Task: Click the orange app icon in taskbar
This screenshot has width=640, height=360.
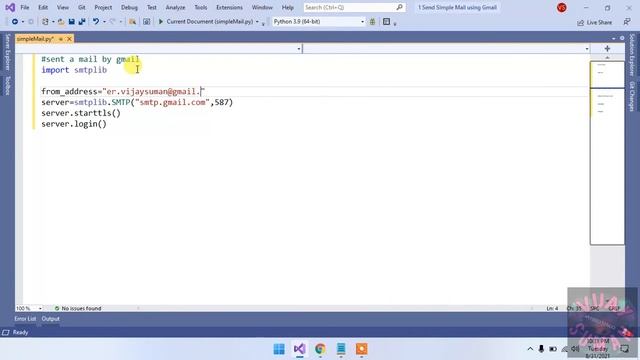Action: click(362, 349)
